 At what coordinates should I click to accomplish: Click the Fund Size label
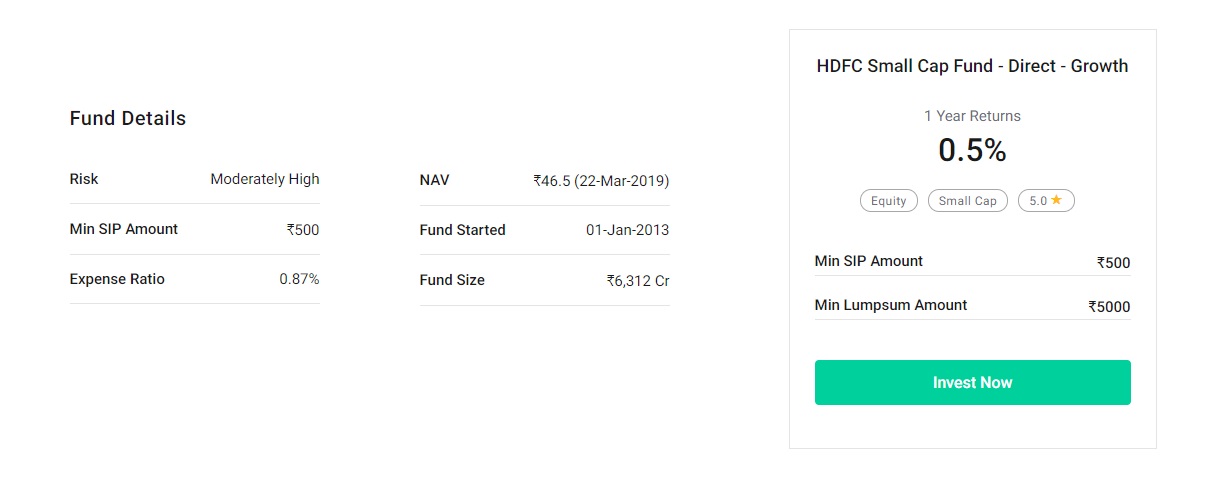coord(452,280)
